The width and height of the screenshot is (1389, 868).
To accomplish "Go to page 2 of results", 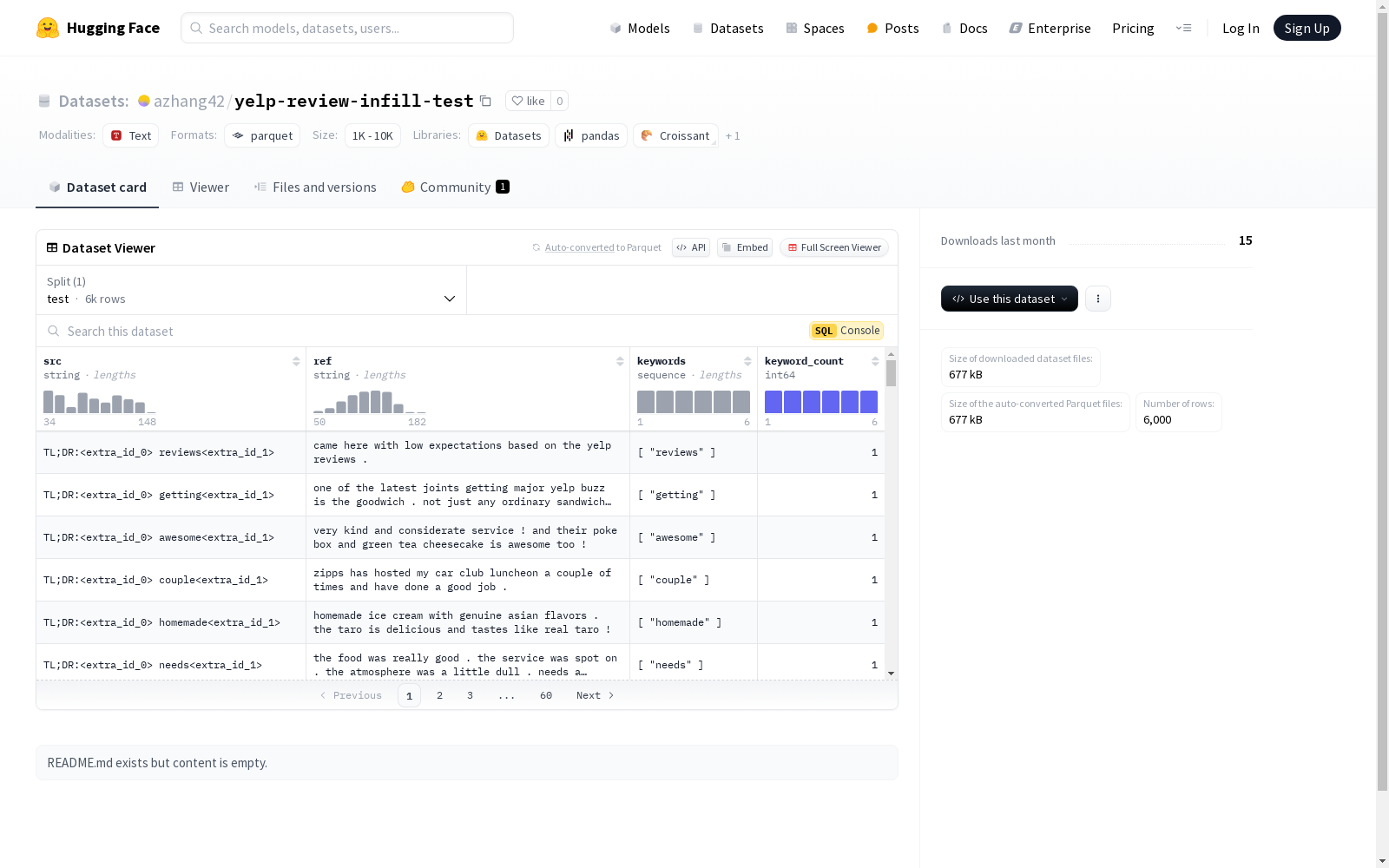I will [440, 695].
